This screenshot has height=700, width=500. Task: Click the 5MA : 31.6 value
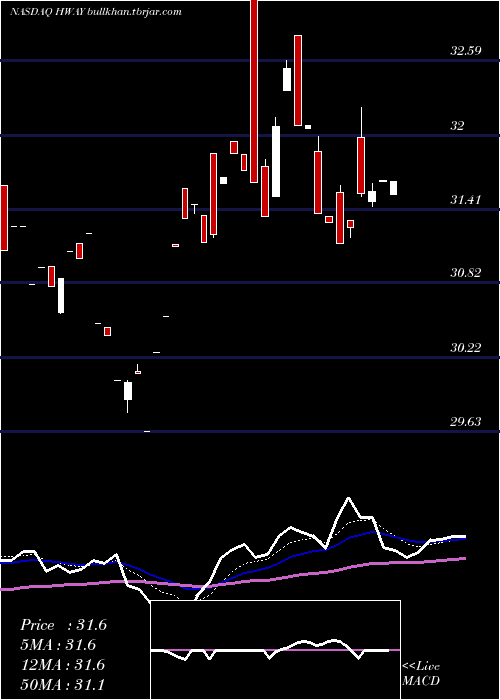[x=58, y=645]
